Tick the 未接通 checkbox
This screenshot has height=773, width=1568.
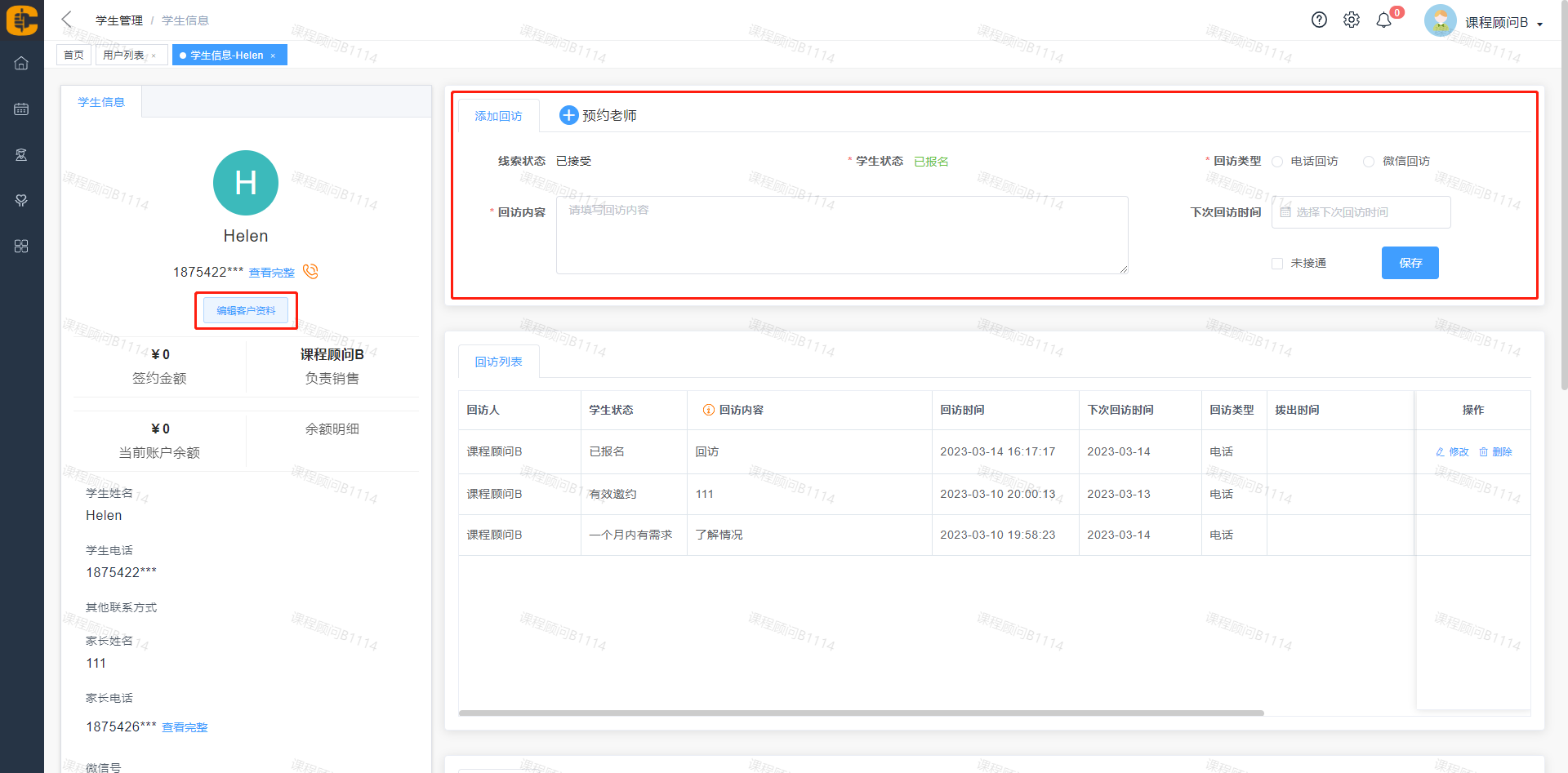pos(1277,264)
